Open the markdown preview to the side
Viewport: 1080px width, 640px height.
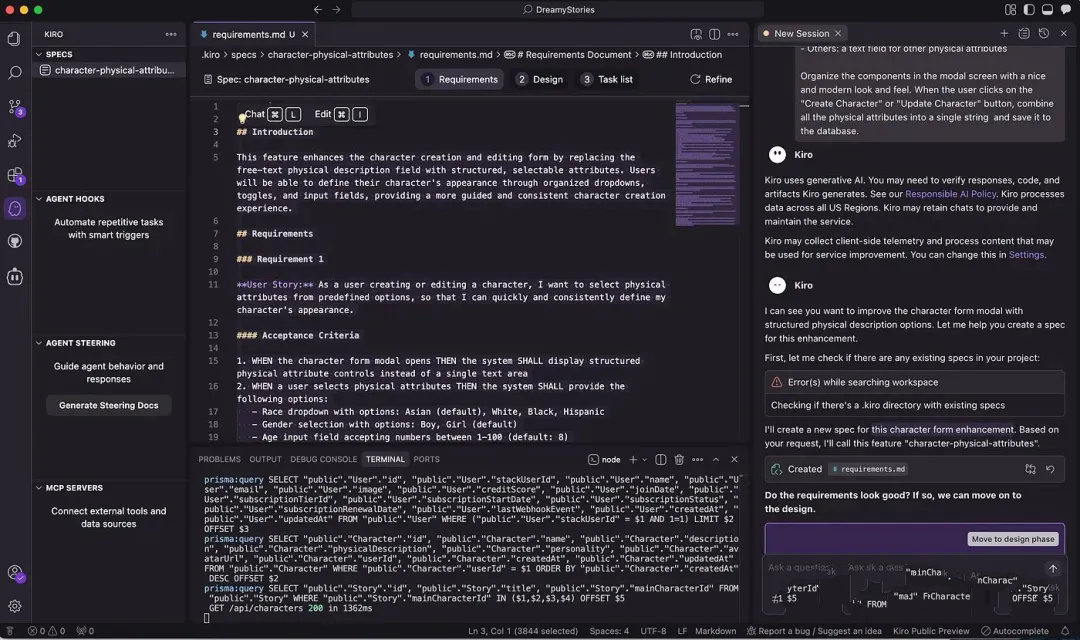tap(696, 34)
